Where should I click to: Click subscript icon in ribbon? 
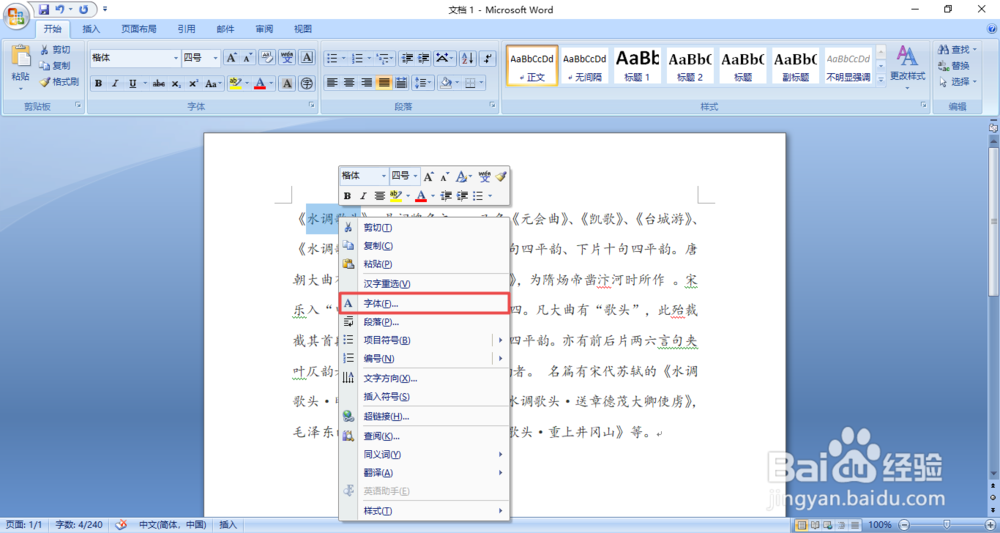point(176,84)
